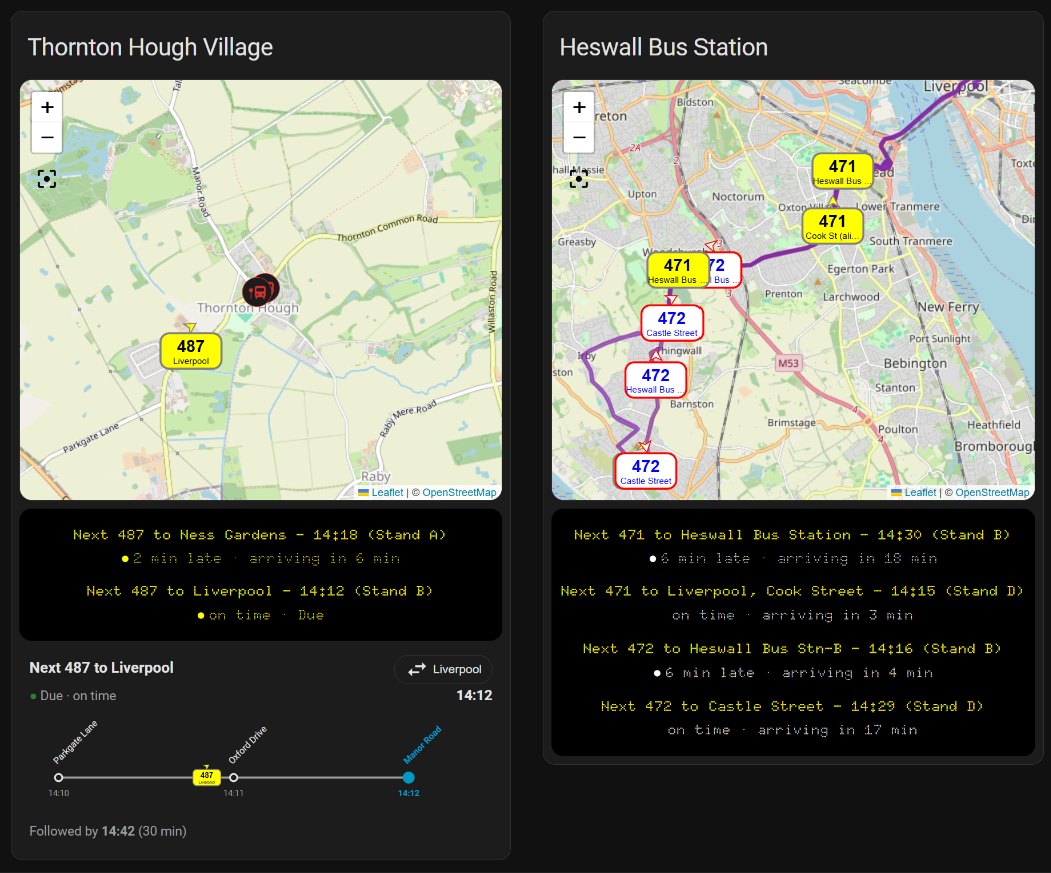Click the Thornton Hough Village heading
The image size is (1051, 873).
(150, 48)
